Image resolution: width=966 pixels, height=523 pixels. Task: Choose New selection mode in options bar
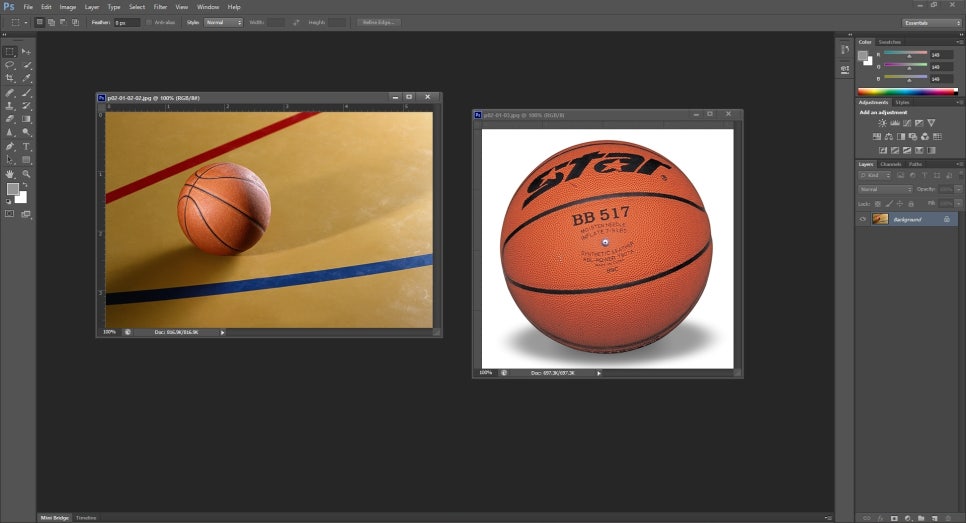tap(39, 22)
